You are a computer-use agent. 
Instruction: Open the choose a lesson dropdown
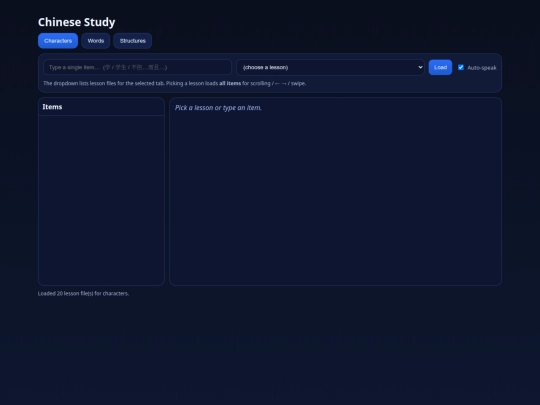click(x=330, y=67)
